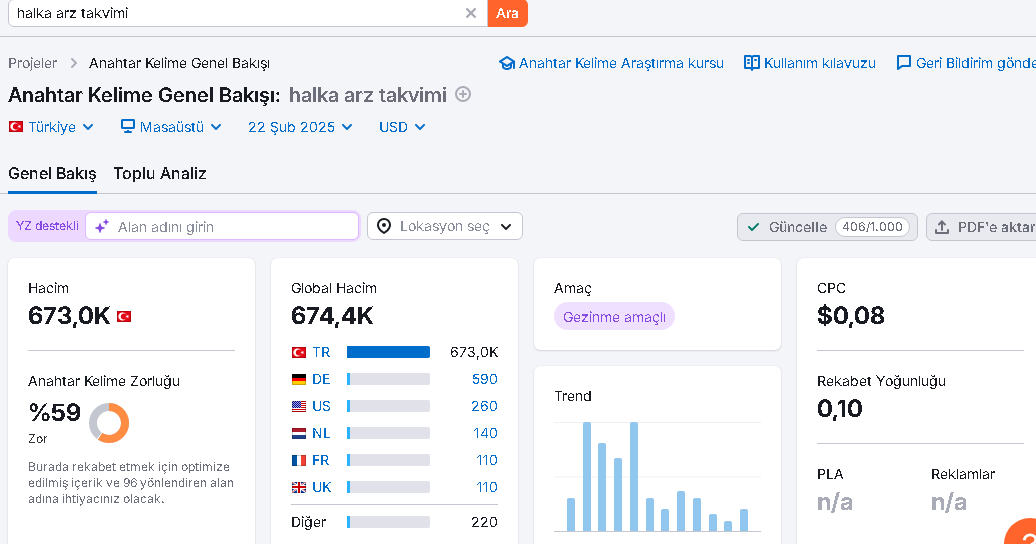Open Anahtar Kelime Araştırma kursu link

[x=611, y=63]
